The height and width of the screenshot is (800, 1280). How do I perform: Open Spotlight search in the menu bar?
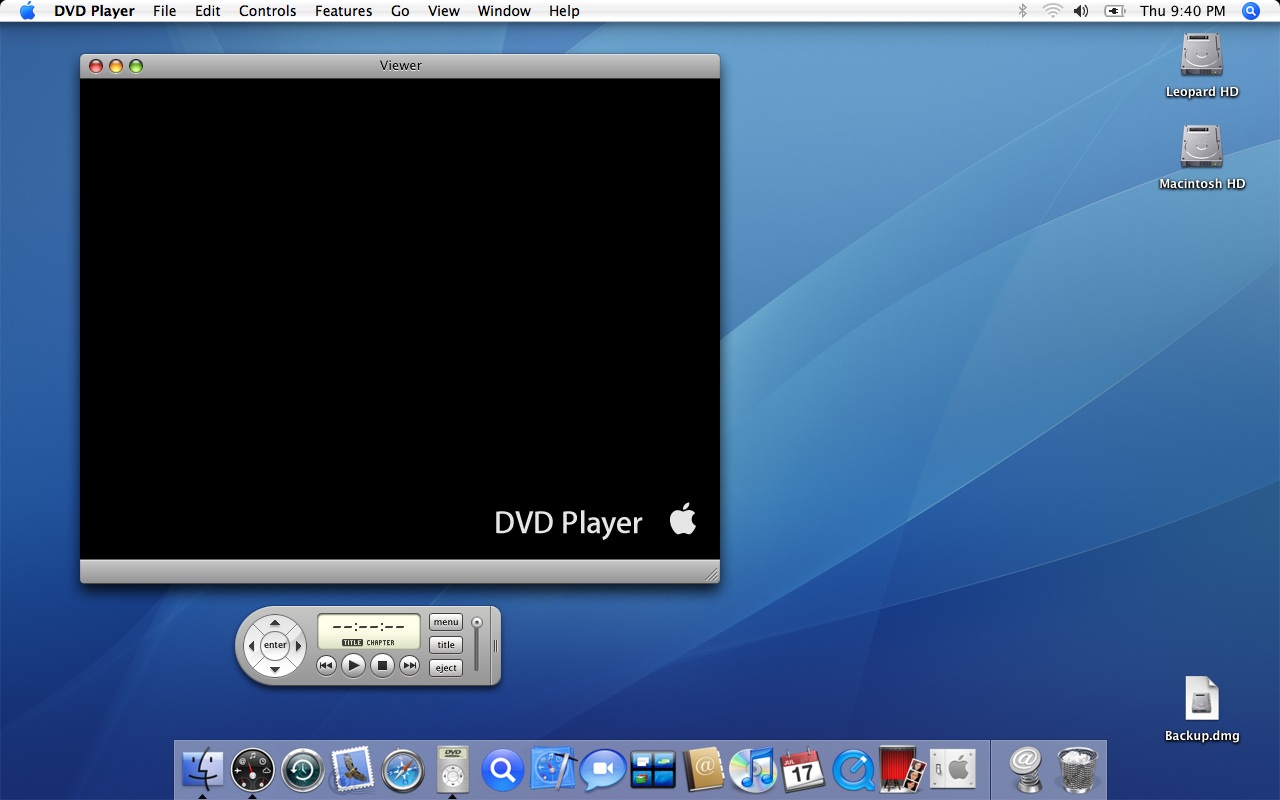tap(1251, 11)
